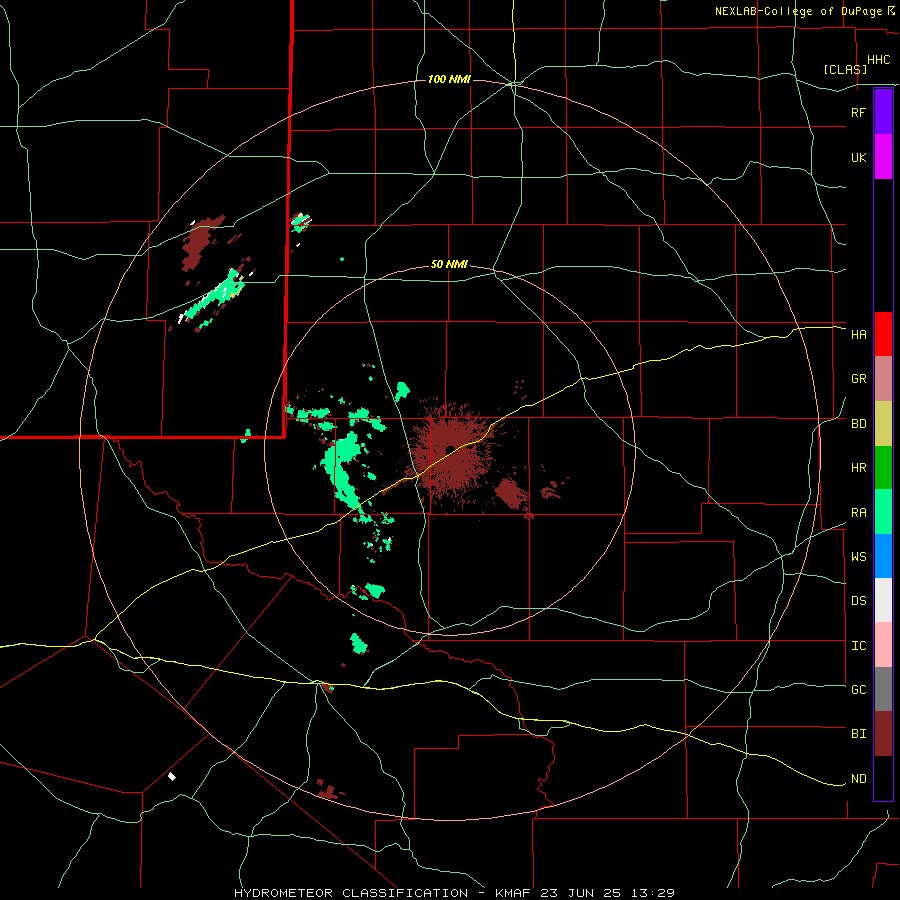Click the '[CLAS]' units label

click(x=845, y=69)
